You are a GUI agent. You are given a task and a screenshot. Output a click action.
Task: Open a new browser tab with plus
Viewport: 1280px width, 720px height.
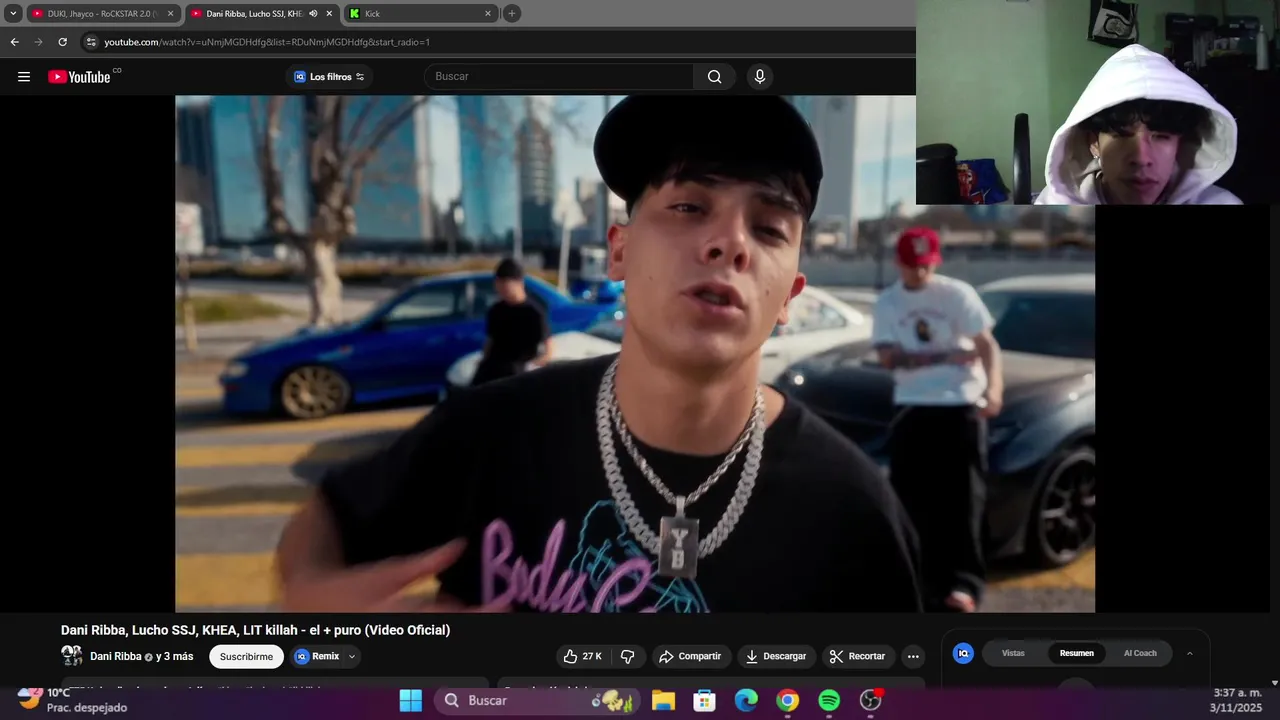[x=512, y=13]
